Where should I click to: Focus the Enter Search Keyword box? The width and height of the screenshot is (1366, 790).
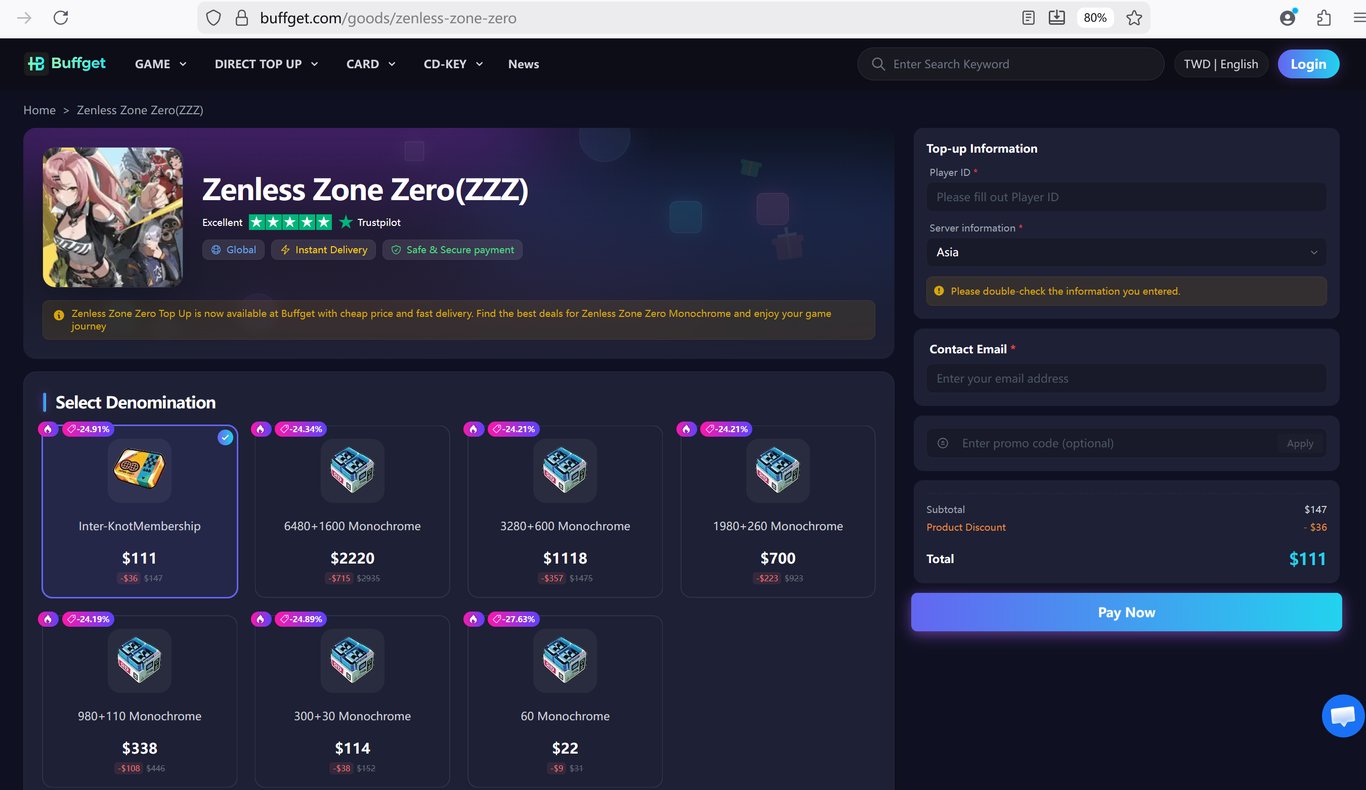click(x=1011, y=64)
